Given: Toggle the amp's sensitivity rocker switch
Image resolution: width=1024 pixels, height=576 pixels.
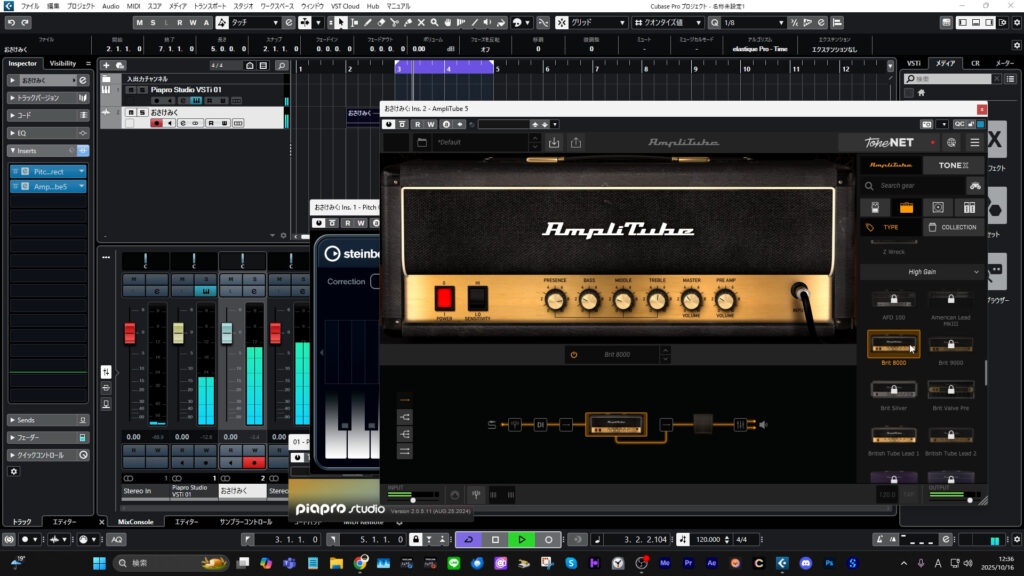Looking at the screenshot, I should pos(478,297).
